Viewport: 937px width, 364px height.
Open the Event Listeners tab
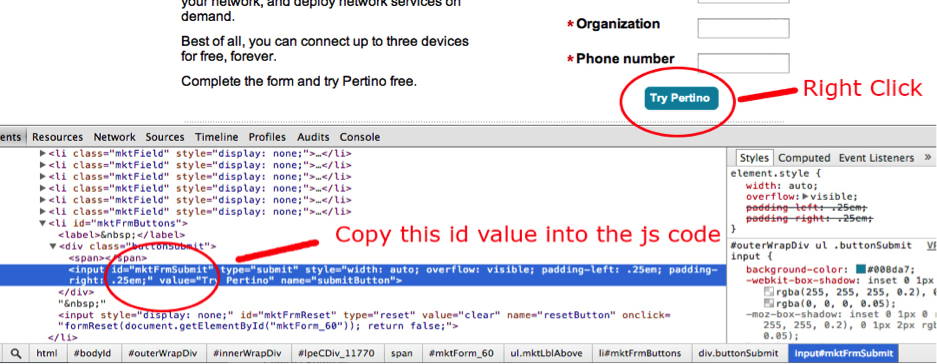point(876,158)
